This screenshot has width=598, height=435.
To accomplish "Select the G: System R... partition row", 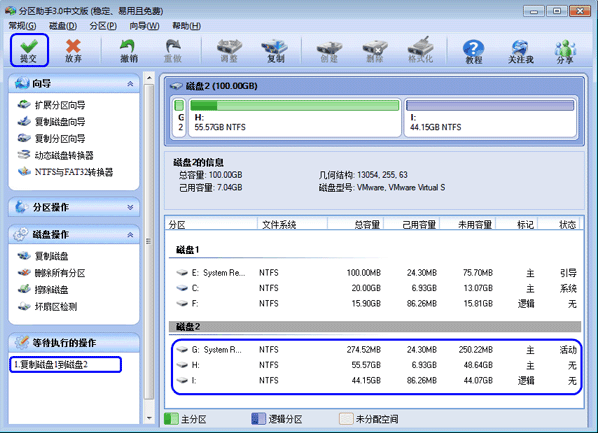I will (375, 350).
